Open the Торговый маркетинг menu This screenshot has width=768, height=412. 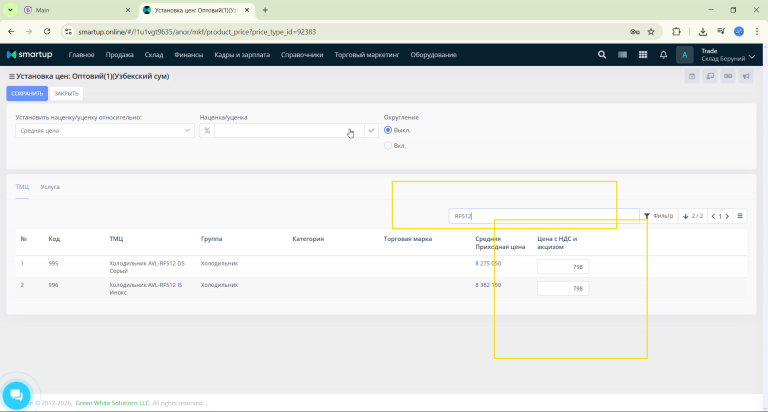point(367,55)
